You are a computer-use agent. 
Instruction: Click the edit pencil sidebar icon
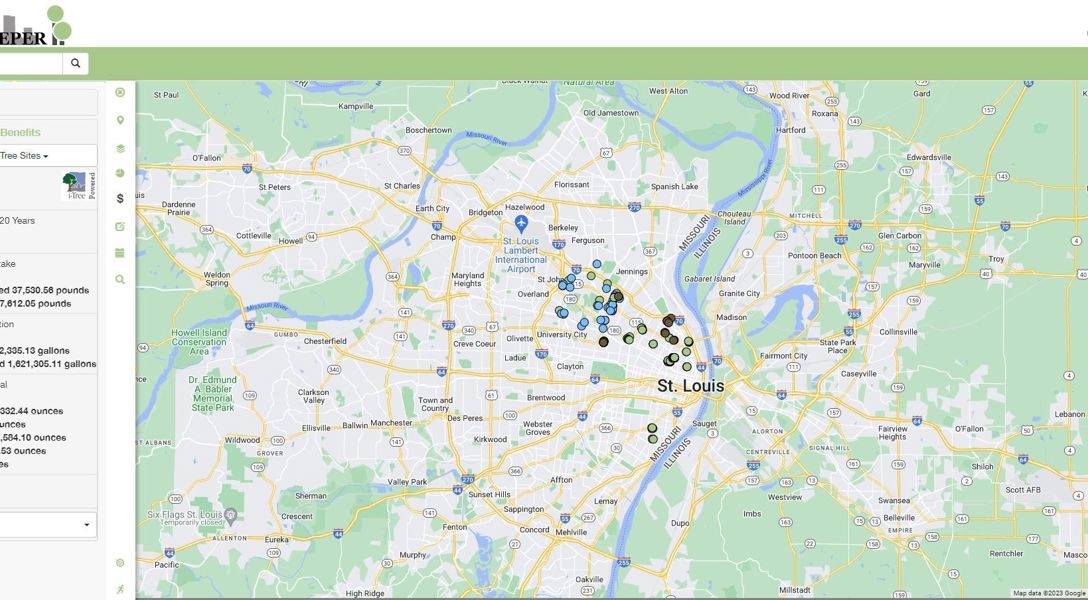click(x=120, y=226)
